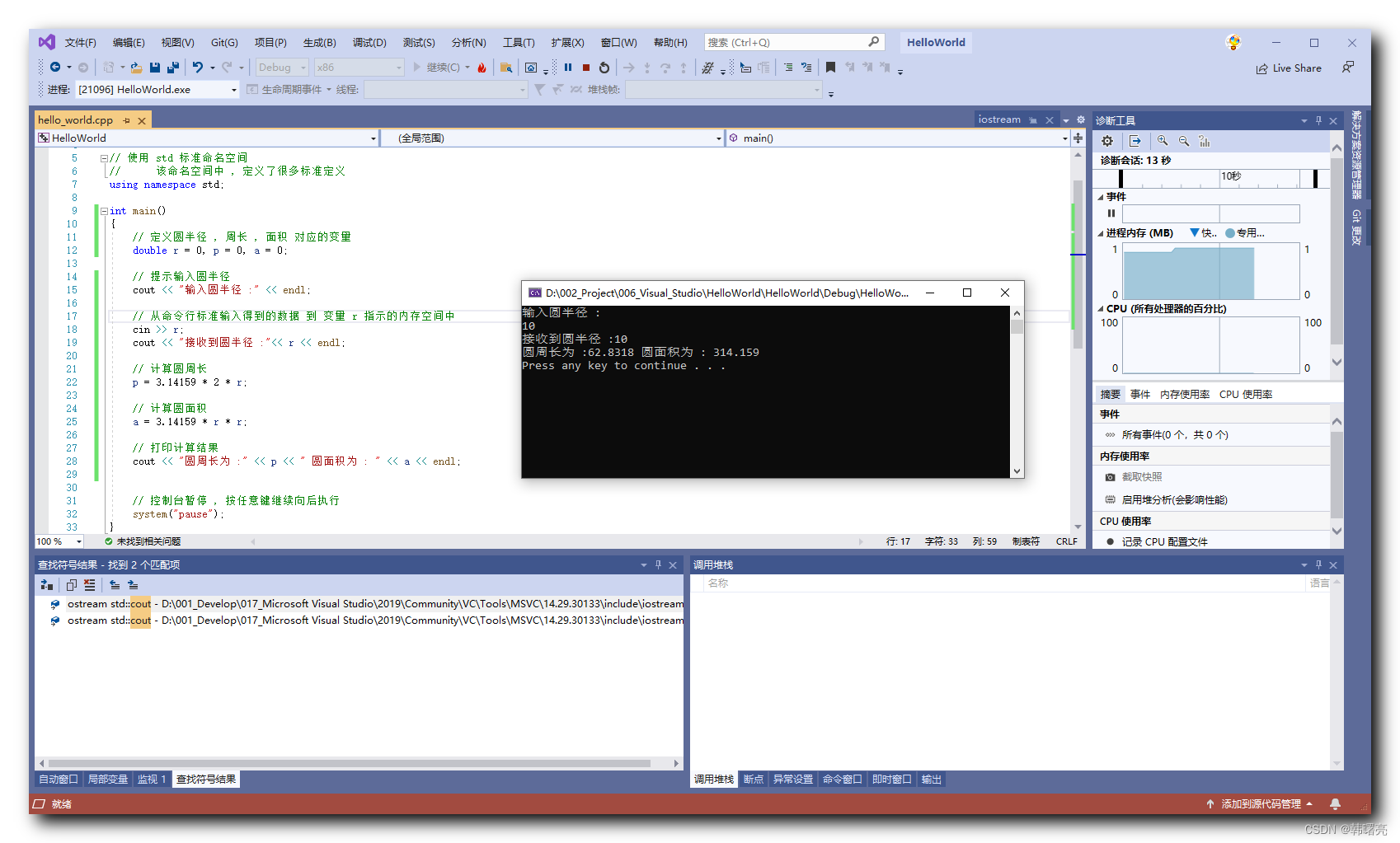1400x843 pixels.
Task: Click the split editor icon above scrollbar
Action: click(x=1078, y=138)
